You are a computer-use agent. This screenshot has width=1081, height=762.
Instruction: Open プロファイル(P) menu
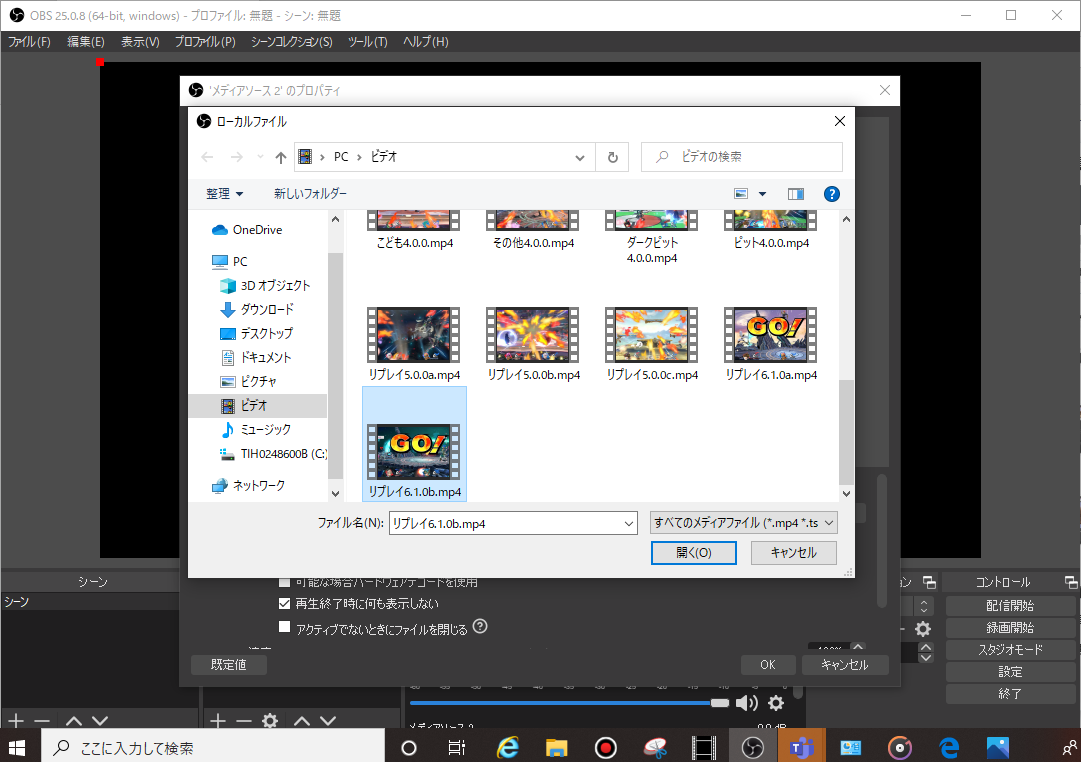click(205, 41)
